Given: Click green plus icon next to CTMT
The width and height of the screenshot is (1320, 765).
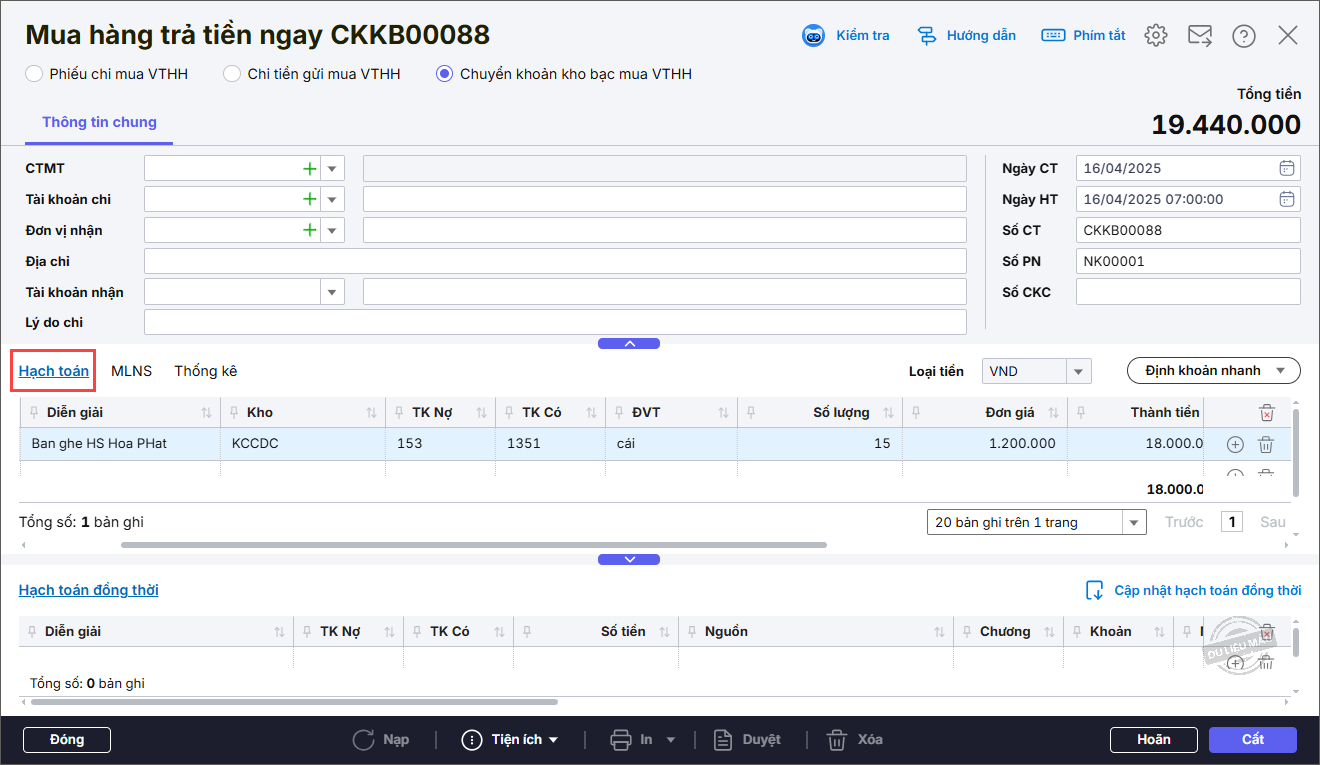Looking at the screenshot, I should coord(310,169).
